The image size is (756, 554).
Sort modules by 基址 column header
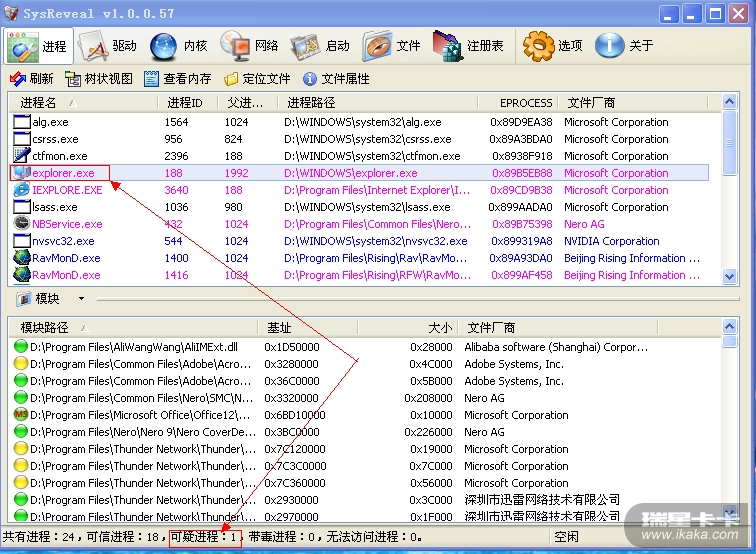click(x=308, y=328)
